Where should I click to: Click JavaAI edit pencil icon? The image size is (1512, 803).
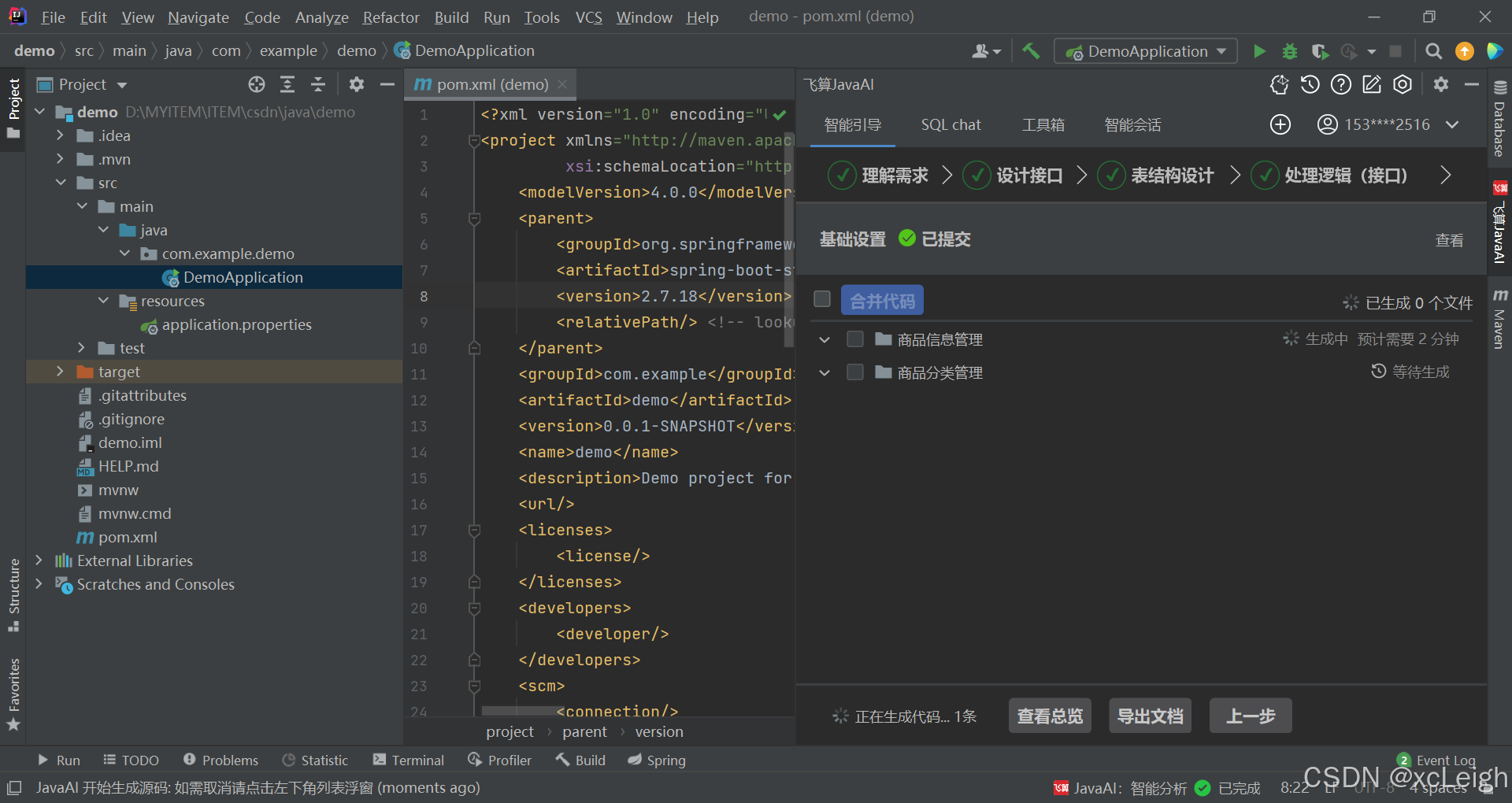pos(1372,84)
